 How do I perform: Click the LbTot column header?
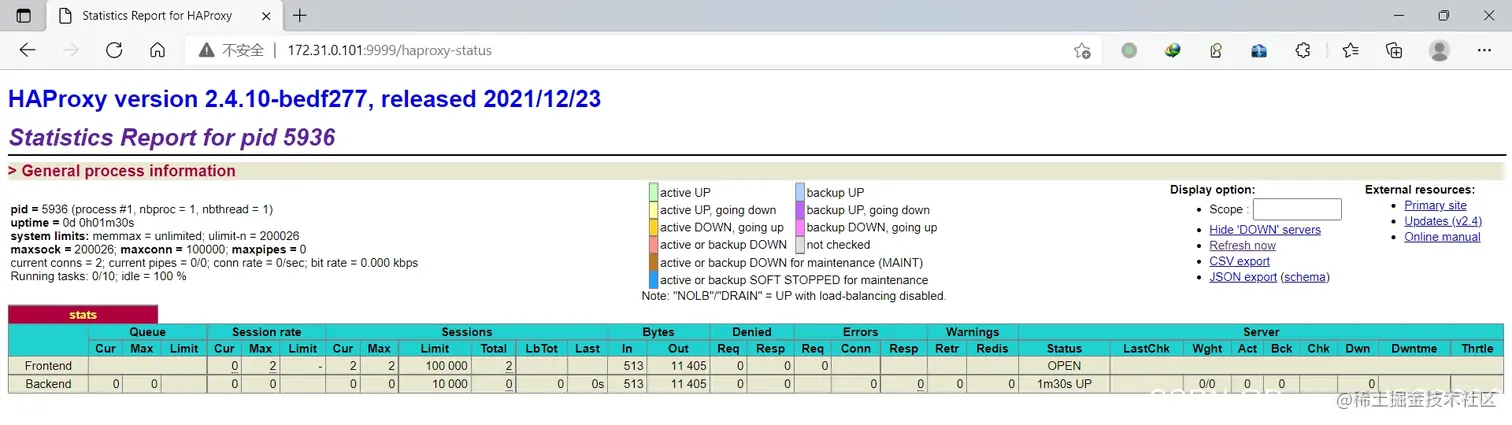tap(543, 349)
